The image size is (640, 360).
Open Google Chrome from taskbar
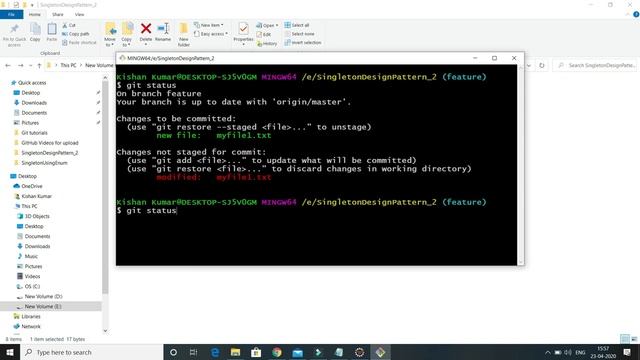coord(277,352)
